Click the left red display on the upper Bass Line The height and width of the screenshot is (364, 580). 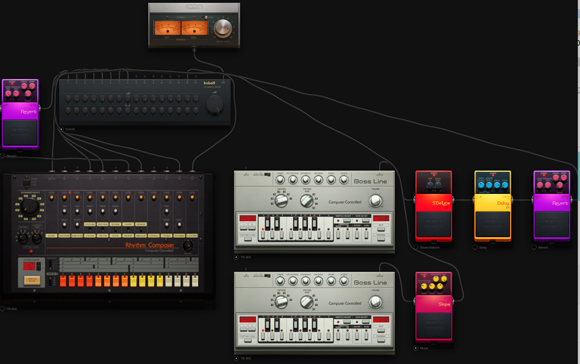pos(247,218)
